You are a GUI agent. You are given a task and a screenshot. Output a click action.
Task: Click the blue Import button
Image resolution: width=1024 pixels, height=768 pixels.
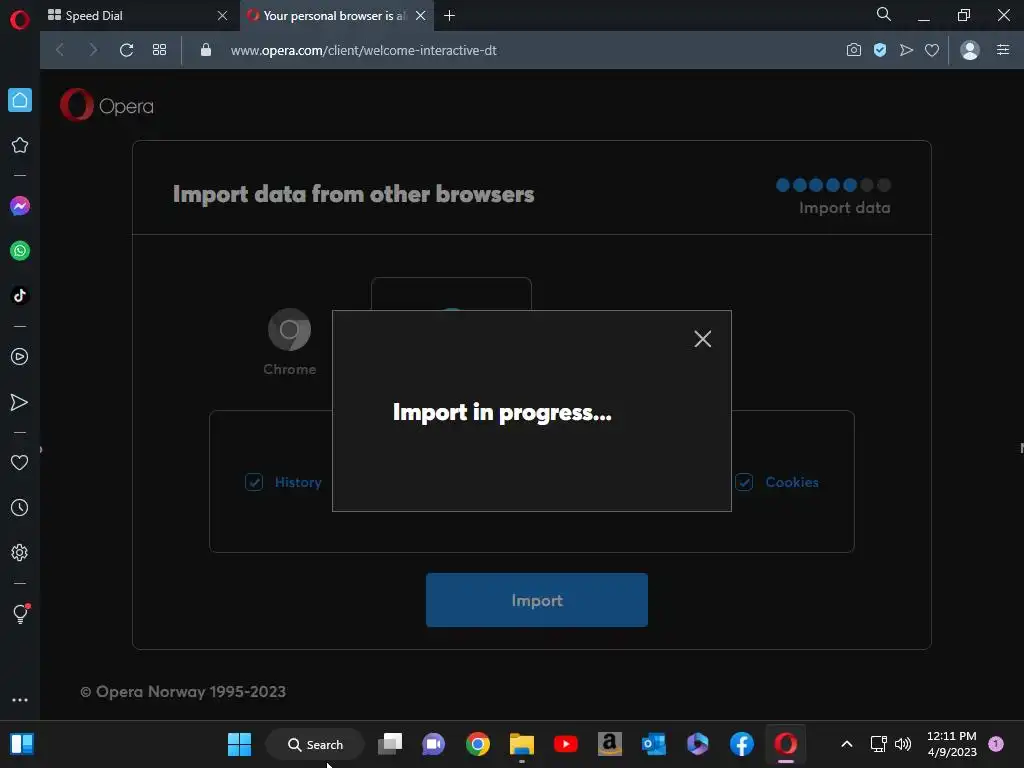click(x=537, y=600)
